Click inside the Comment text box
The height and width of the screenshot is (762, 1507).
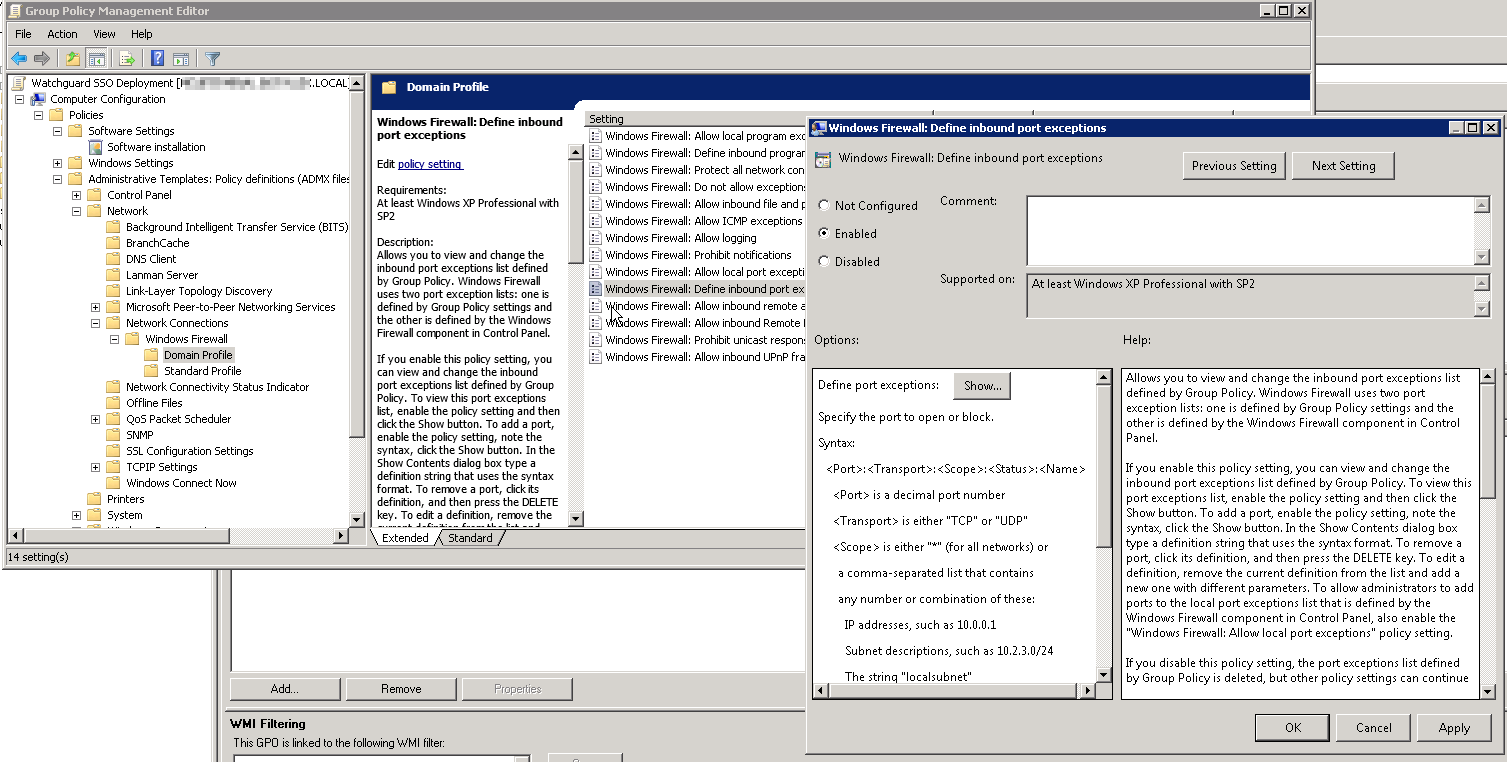coord(1251,230)
